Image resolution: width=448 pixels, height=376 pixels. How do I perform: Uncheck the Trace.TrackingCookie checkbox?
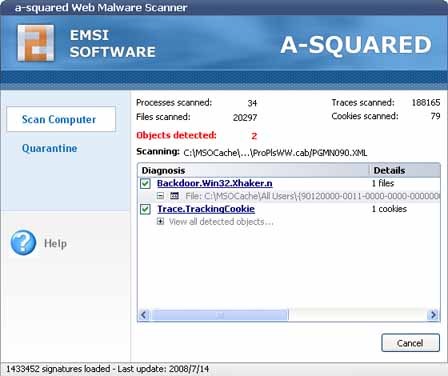[x=145, y=209]
